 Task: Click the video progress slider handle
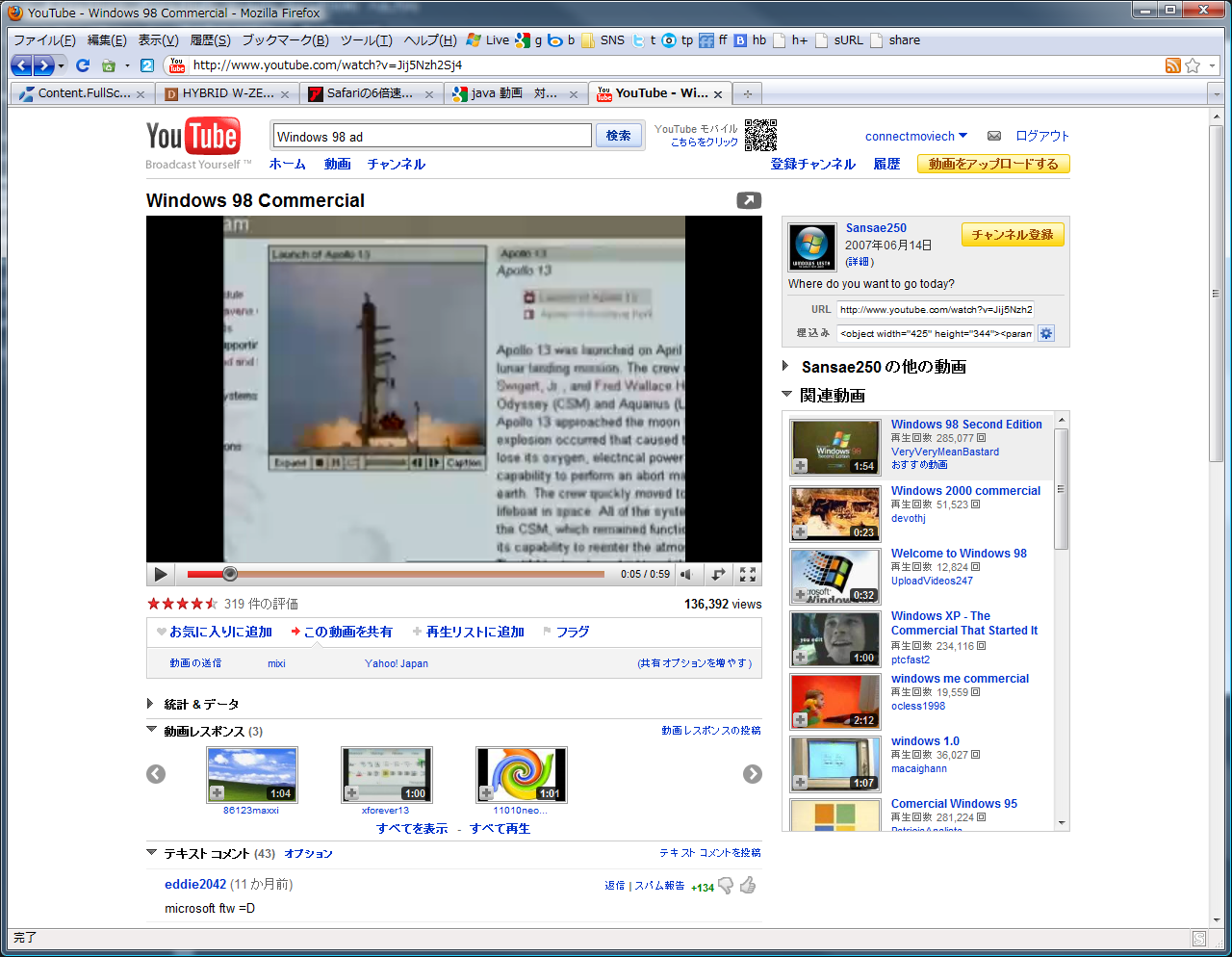coord(229,574)
